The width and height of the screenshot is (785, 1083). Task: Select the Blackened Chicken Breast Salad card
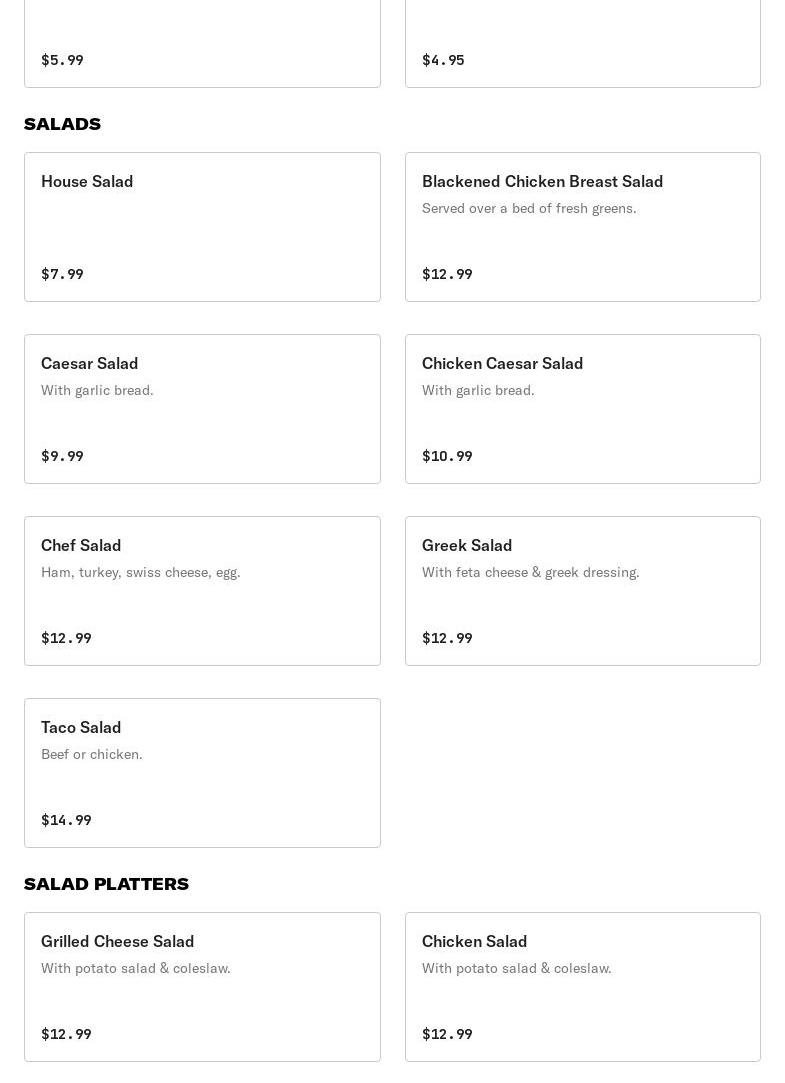(582, 227)
